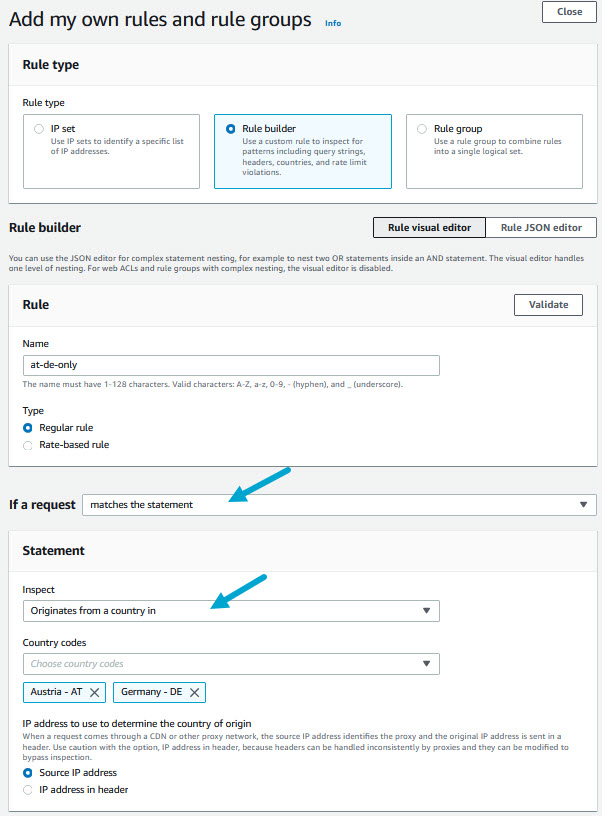602x816 pixels.
Task: Switch to the Rule JSON editor tab
Action: (541, 227)
